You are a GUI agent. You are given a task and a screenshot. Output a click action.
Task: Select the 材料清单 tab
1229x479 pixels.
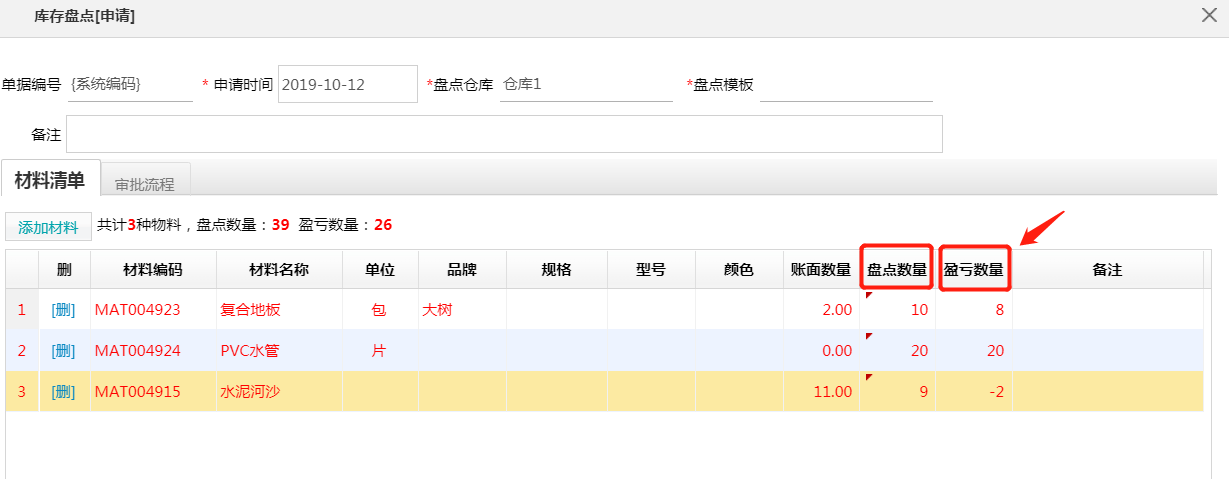[50, 180]
